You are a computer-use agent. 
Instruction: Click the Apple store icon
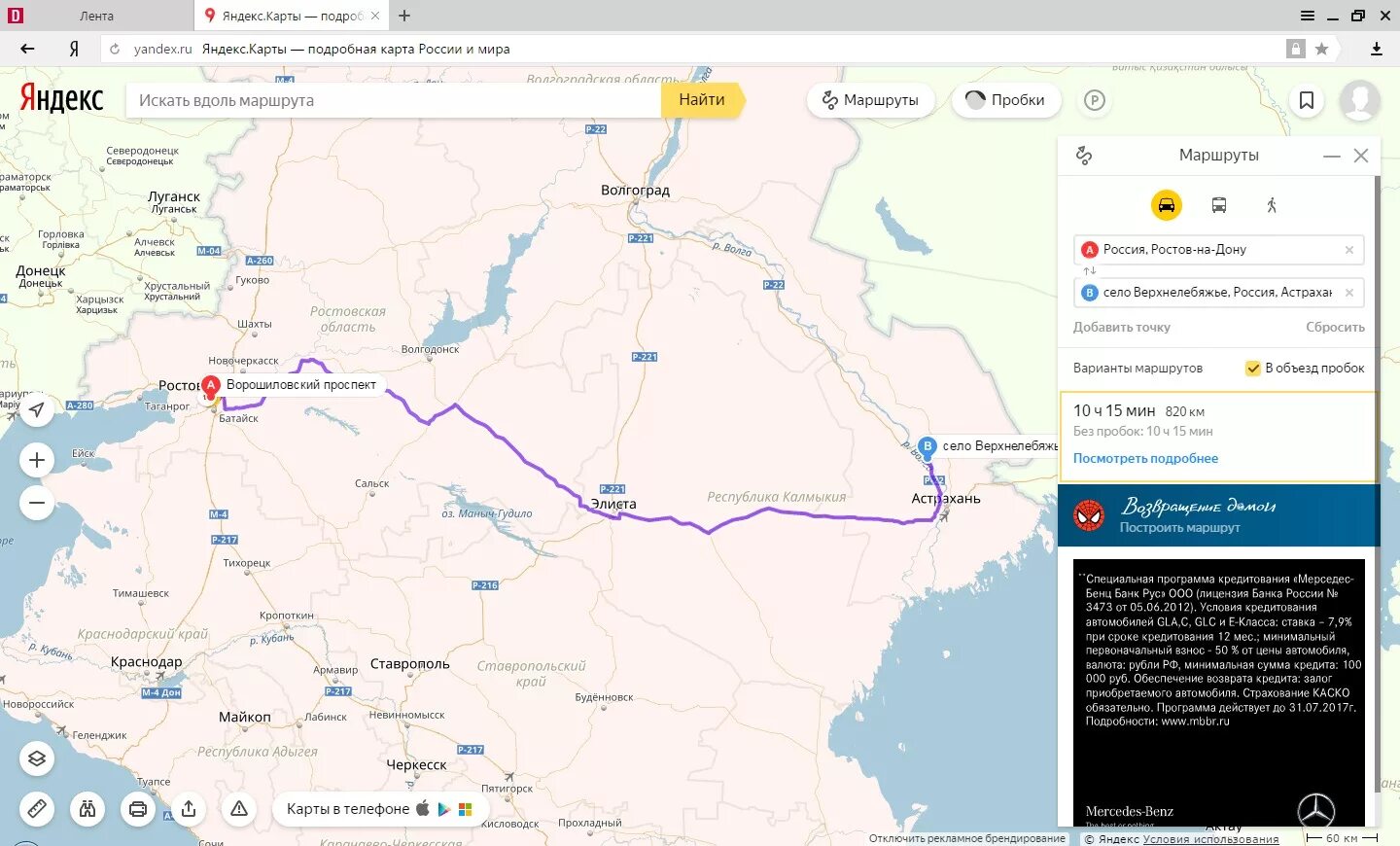tap(423, 808)
